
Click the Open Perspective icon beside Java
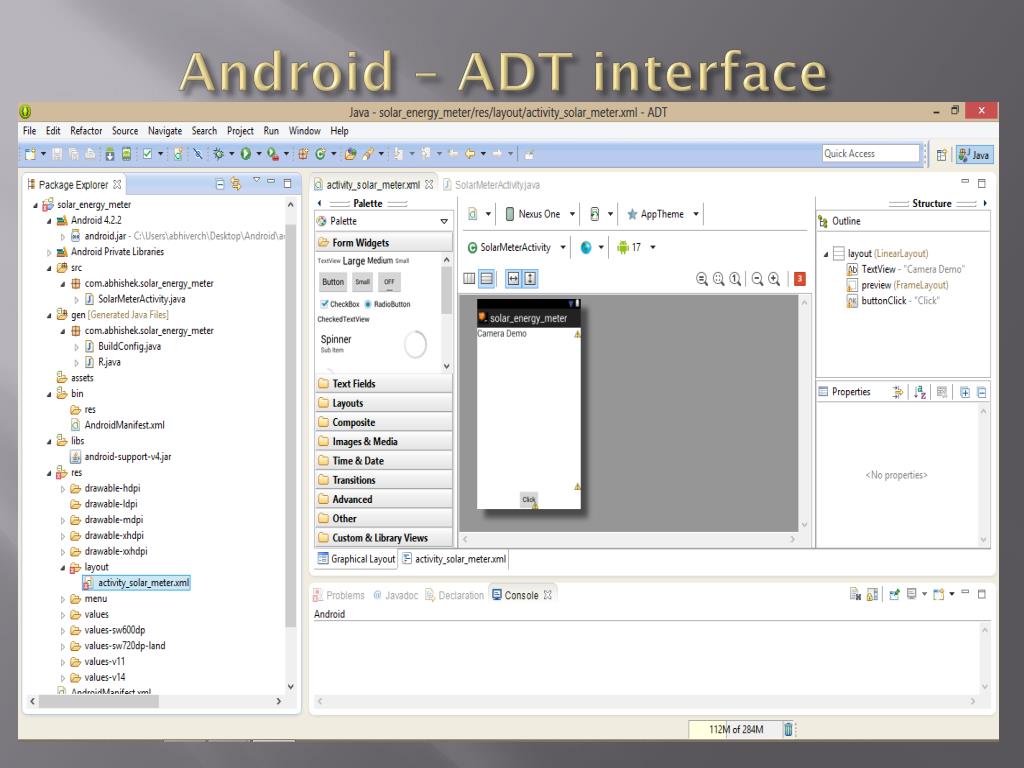pyautogui.click(x=942, y=155)
